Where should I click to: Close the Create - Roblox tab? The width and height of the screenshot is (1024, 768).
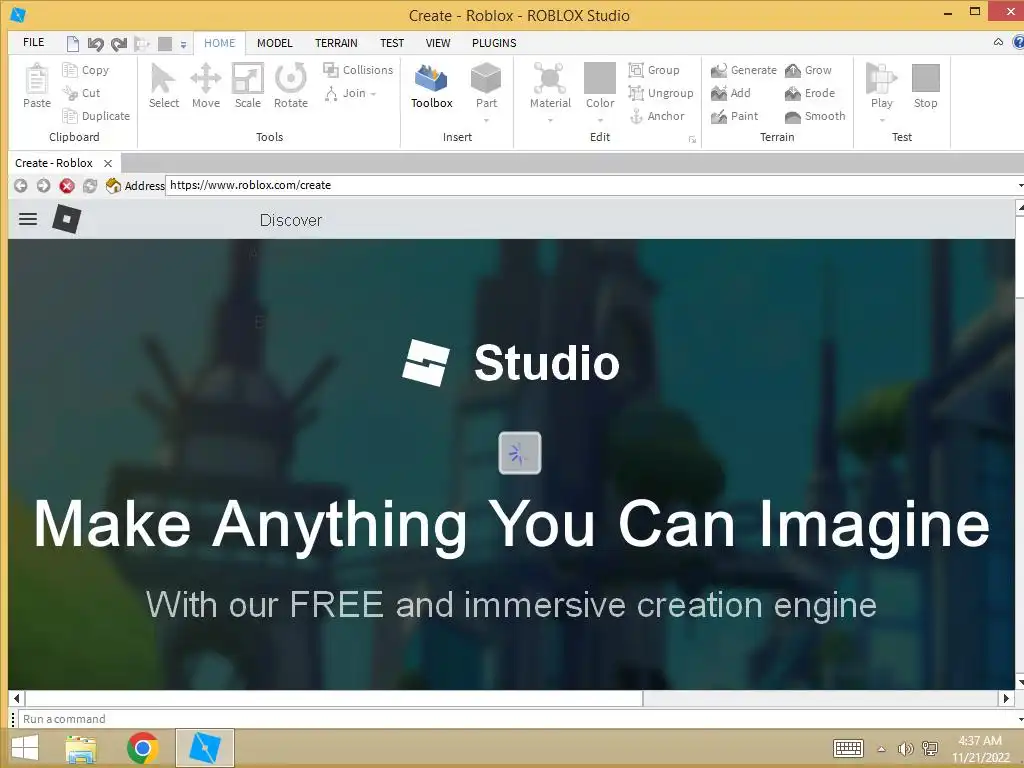108,163
